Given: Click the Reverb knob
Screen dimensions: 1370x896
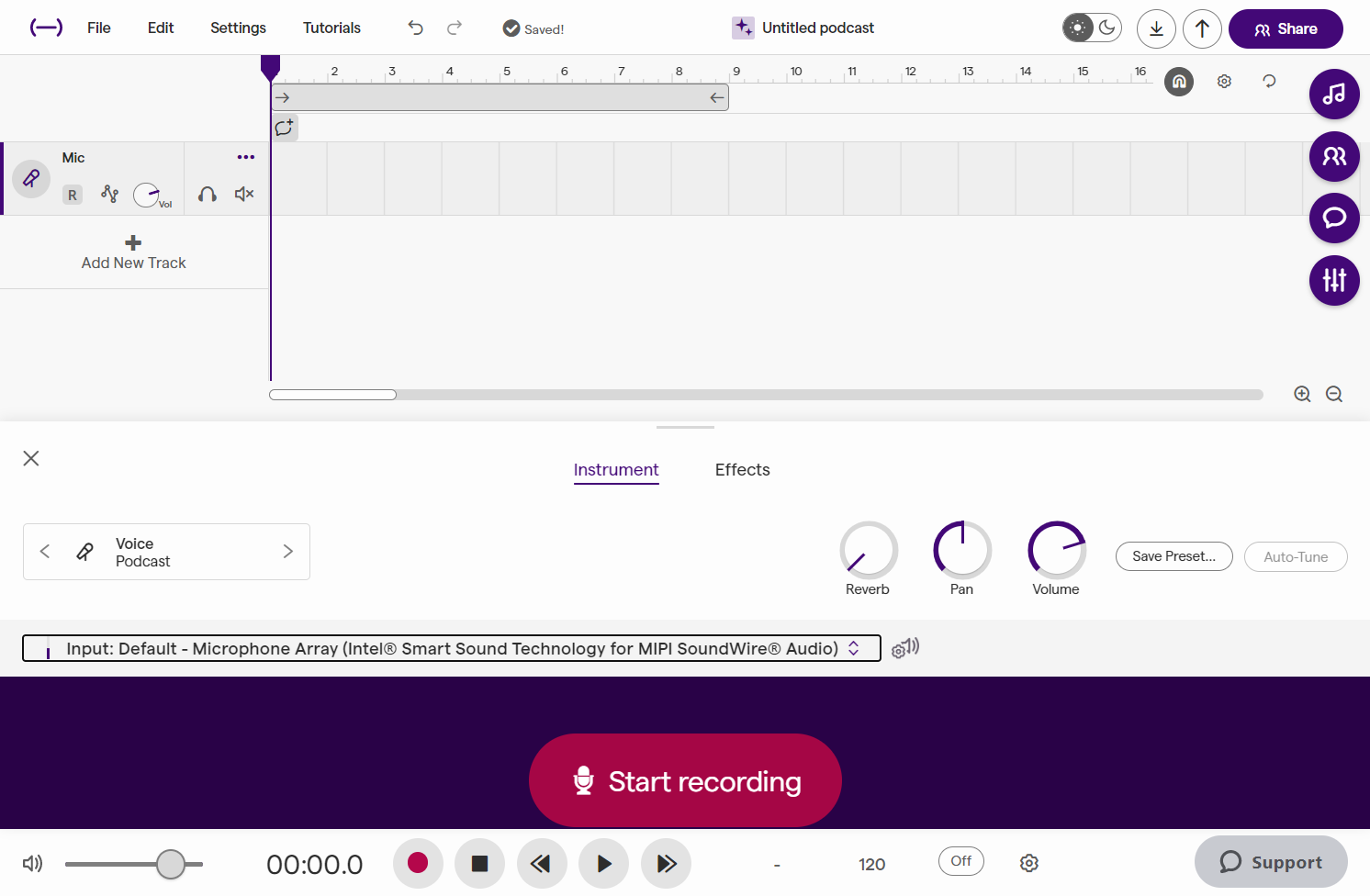Looking at the screenshot, I should click(869, 550).
